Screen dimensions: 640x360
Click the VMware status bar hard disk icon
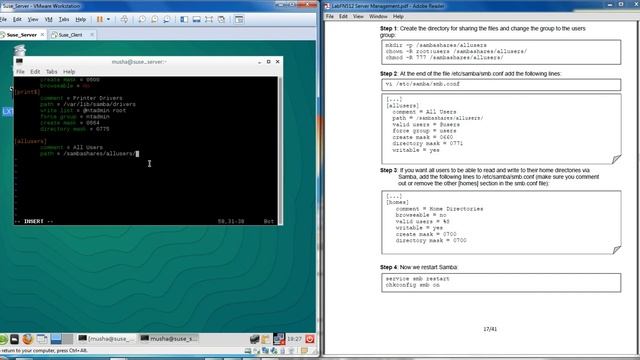(x=248, y=351)
